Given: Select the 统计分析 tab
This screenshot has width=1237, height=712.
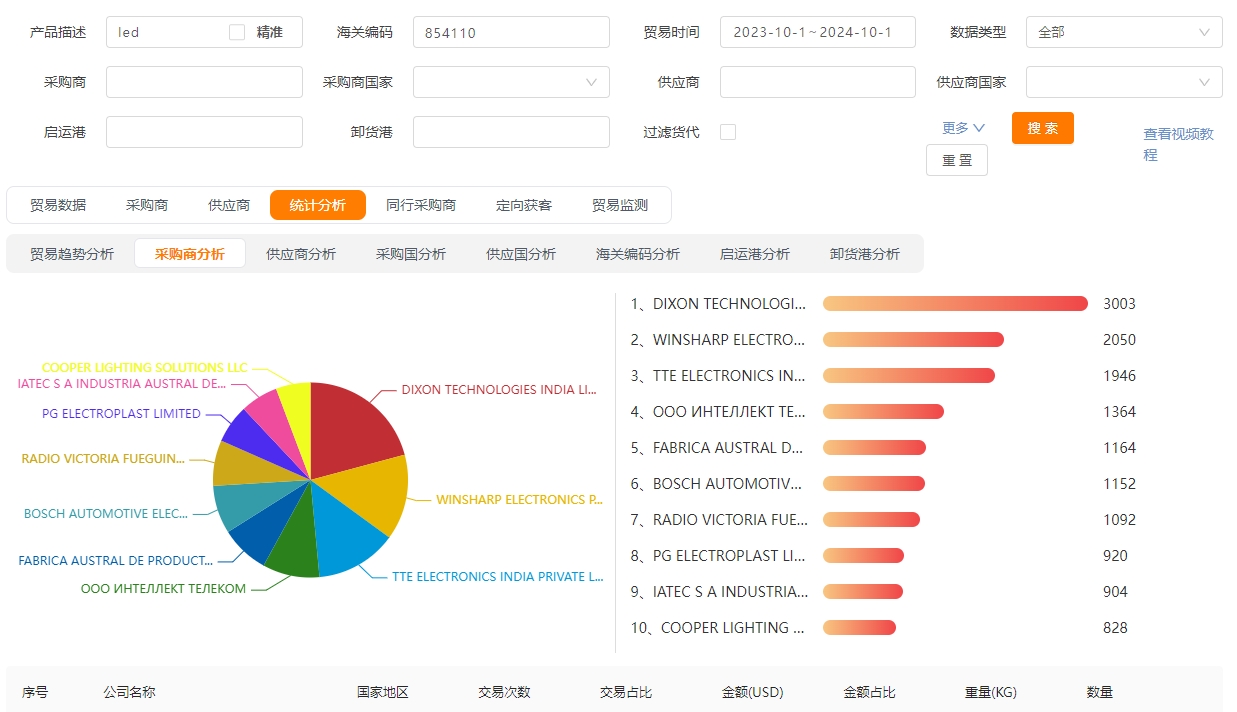Looking at the screenshot, I should [x=318, y=205].
